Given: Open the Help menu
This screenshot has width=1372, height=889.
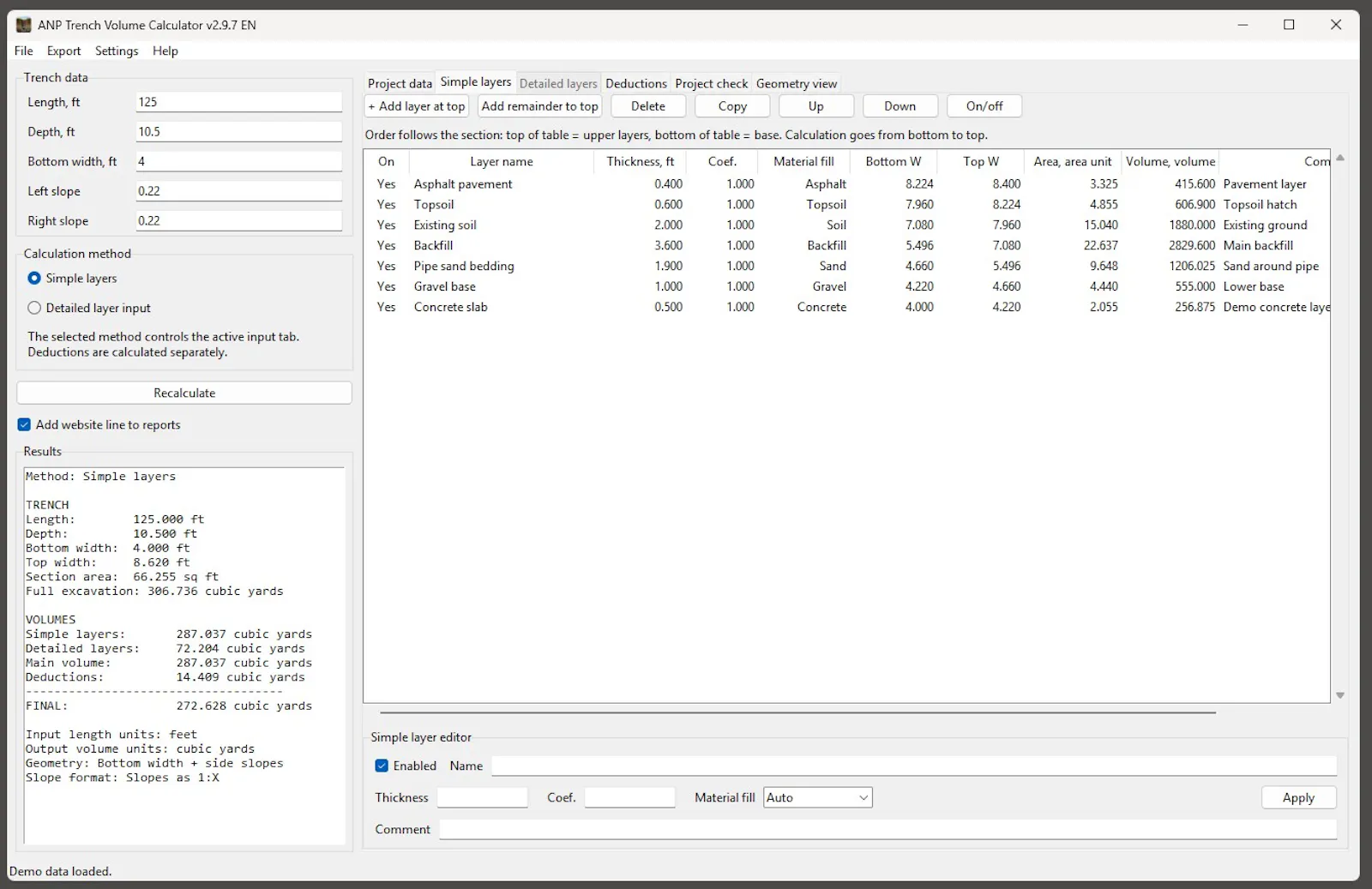Looking at the screenshot, I should pos(165,51).
